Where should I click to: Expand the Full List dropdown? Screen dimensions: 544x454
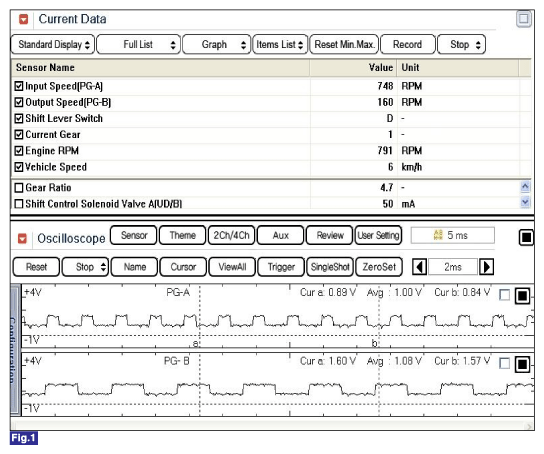[138, 44]
